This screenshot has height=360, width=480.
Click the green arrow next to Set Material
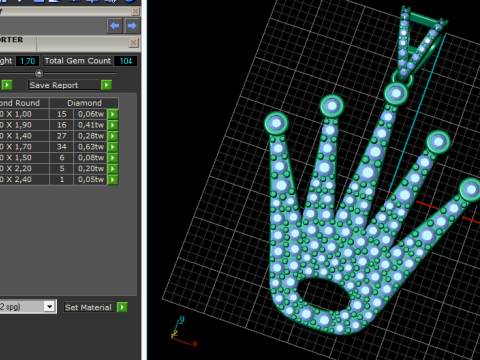pos(122,307)
